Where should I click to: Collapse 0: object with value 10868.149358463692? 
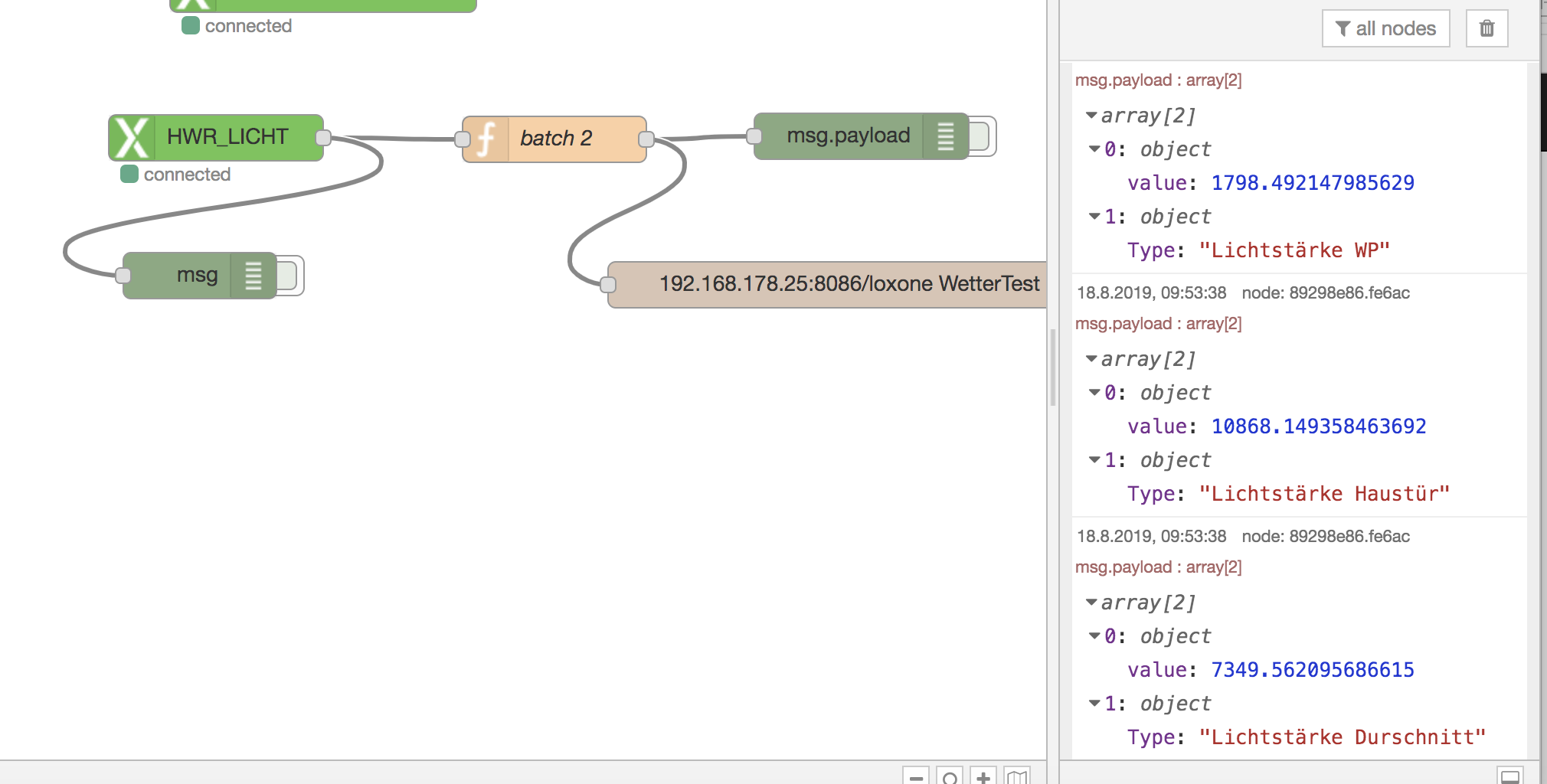coord(1094,393)
